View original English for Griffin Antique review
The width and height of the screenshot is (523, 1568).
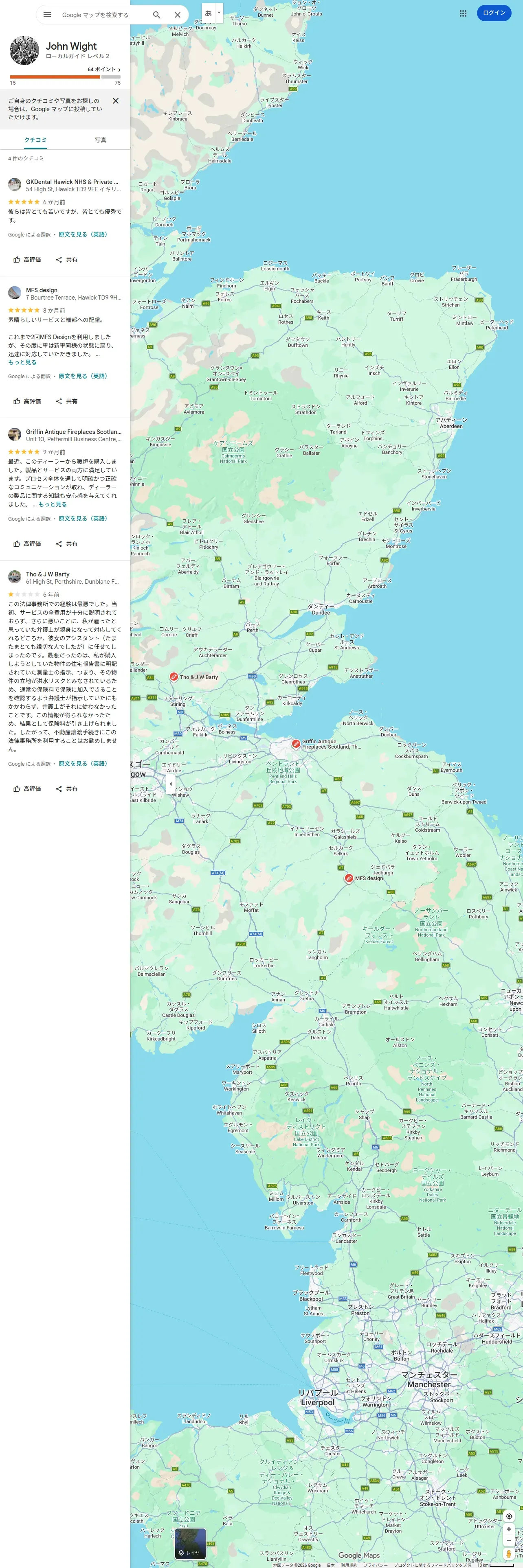point(83,519)
